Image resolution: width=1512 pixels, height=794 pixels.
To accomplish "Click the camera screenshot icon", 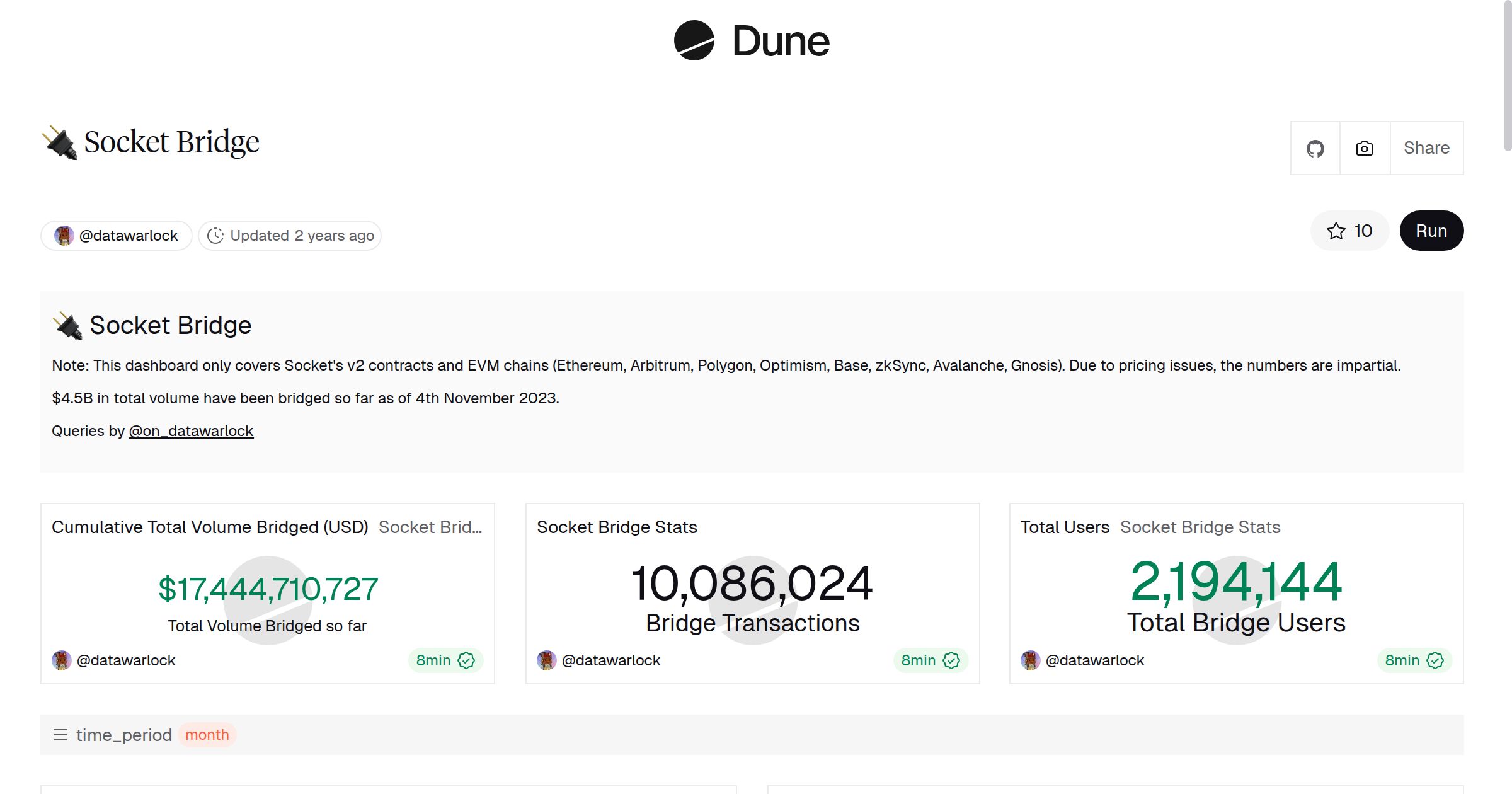I will pos(1364,149).
